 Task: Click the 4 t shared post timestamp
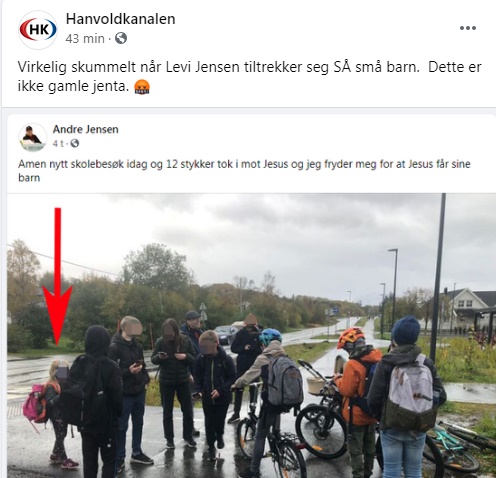58,144
